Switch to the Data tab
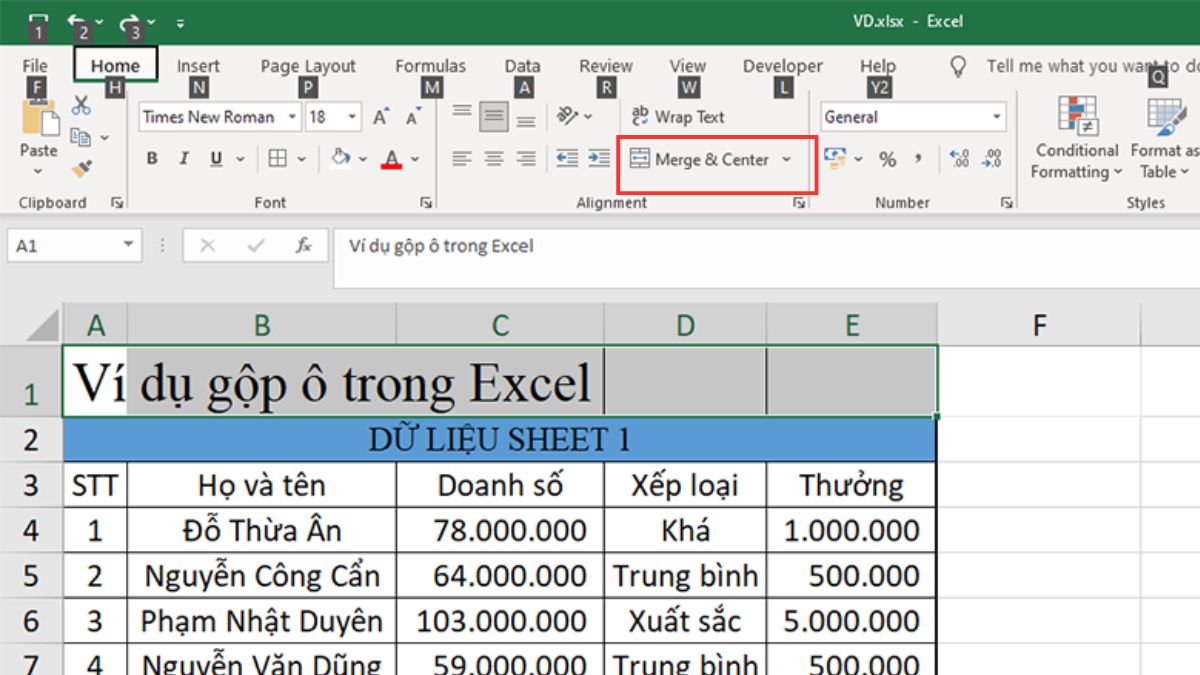This screenshot has height=675, width=1200. pyautogui.click(x=522, y=66)
